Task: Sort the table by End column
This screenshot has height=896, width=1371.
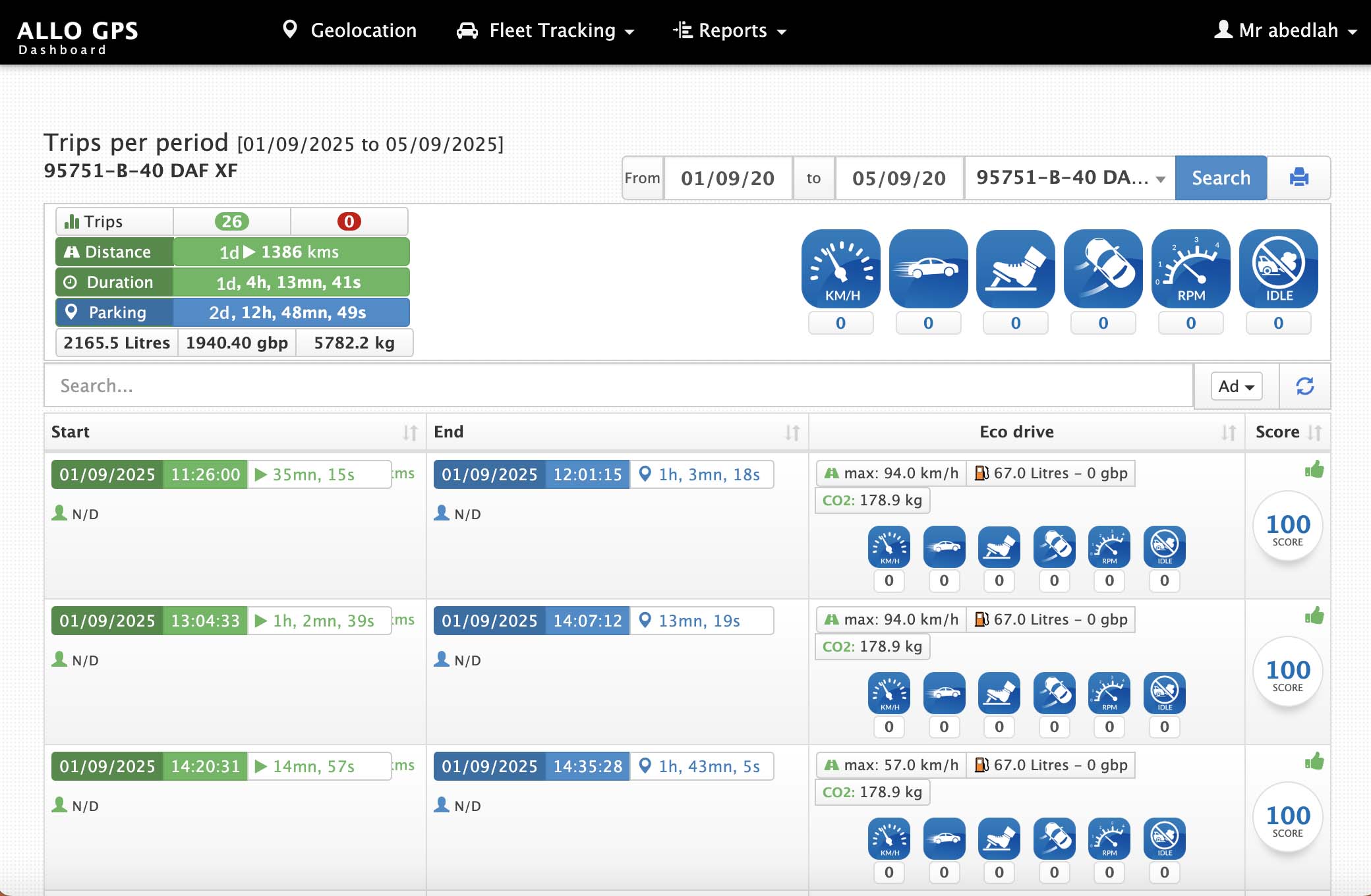Action: coord(792,432)
